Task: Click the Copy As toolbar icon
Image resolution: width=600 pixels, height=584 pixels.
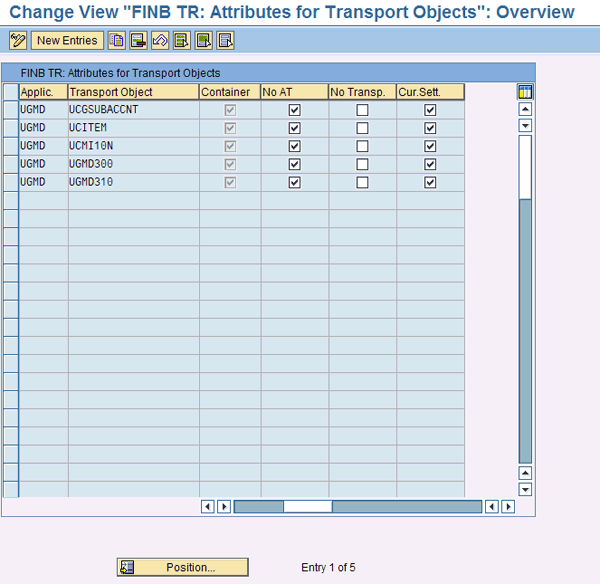Action: (117, 41)
